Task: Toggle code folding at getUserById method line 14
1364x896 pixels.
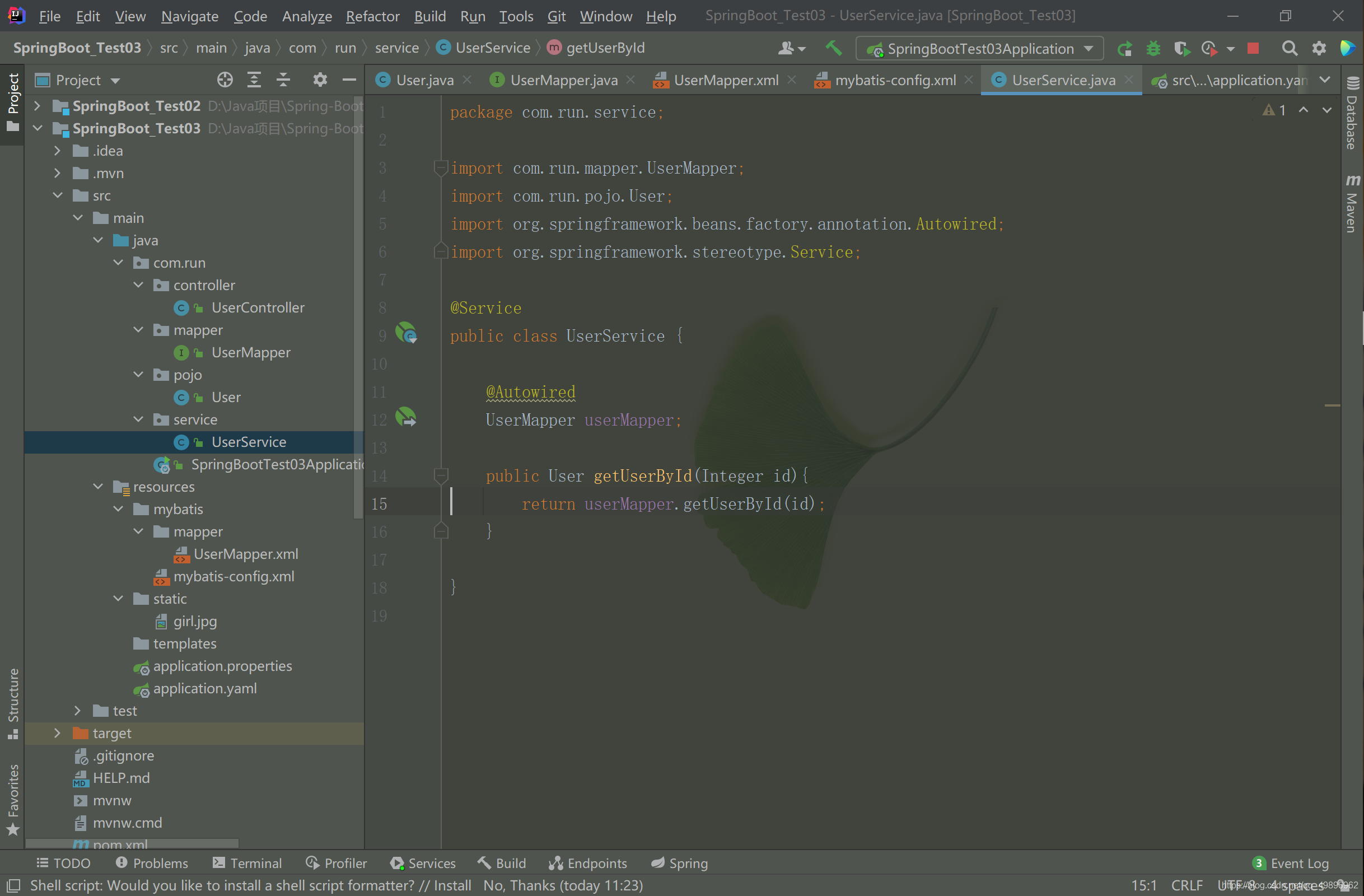Action: pyautogui.click(x=440, y=475)
